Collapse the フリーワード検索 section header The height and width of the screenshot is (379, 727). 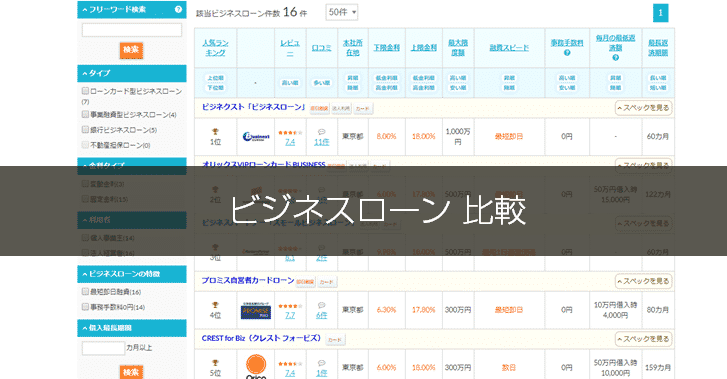[x=132, y=9]
